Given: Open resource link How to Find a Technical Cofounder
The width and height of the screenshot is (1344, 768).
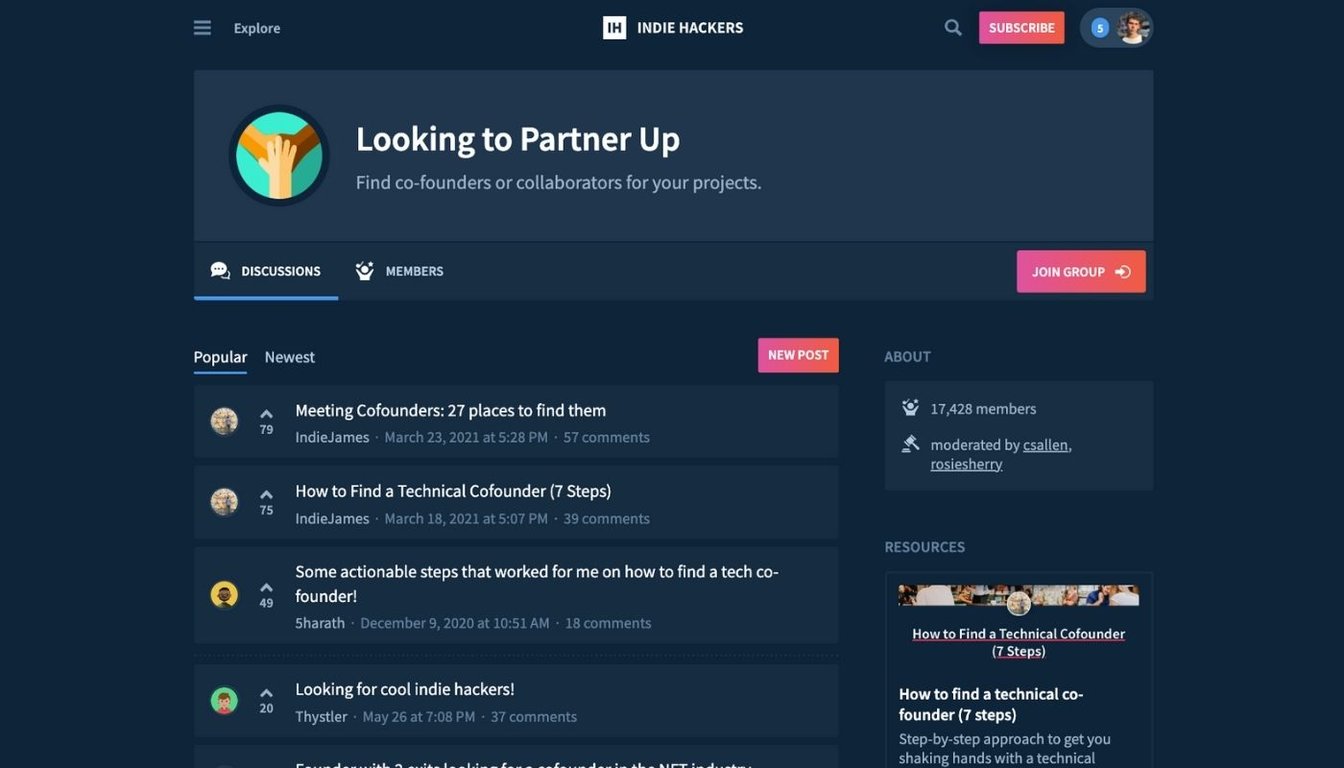Looking at the screenshot, I should [x=1019, y=642].
